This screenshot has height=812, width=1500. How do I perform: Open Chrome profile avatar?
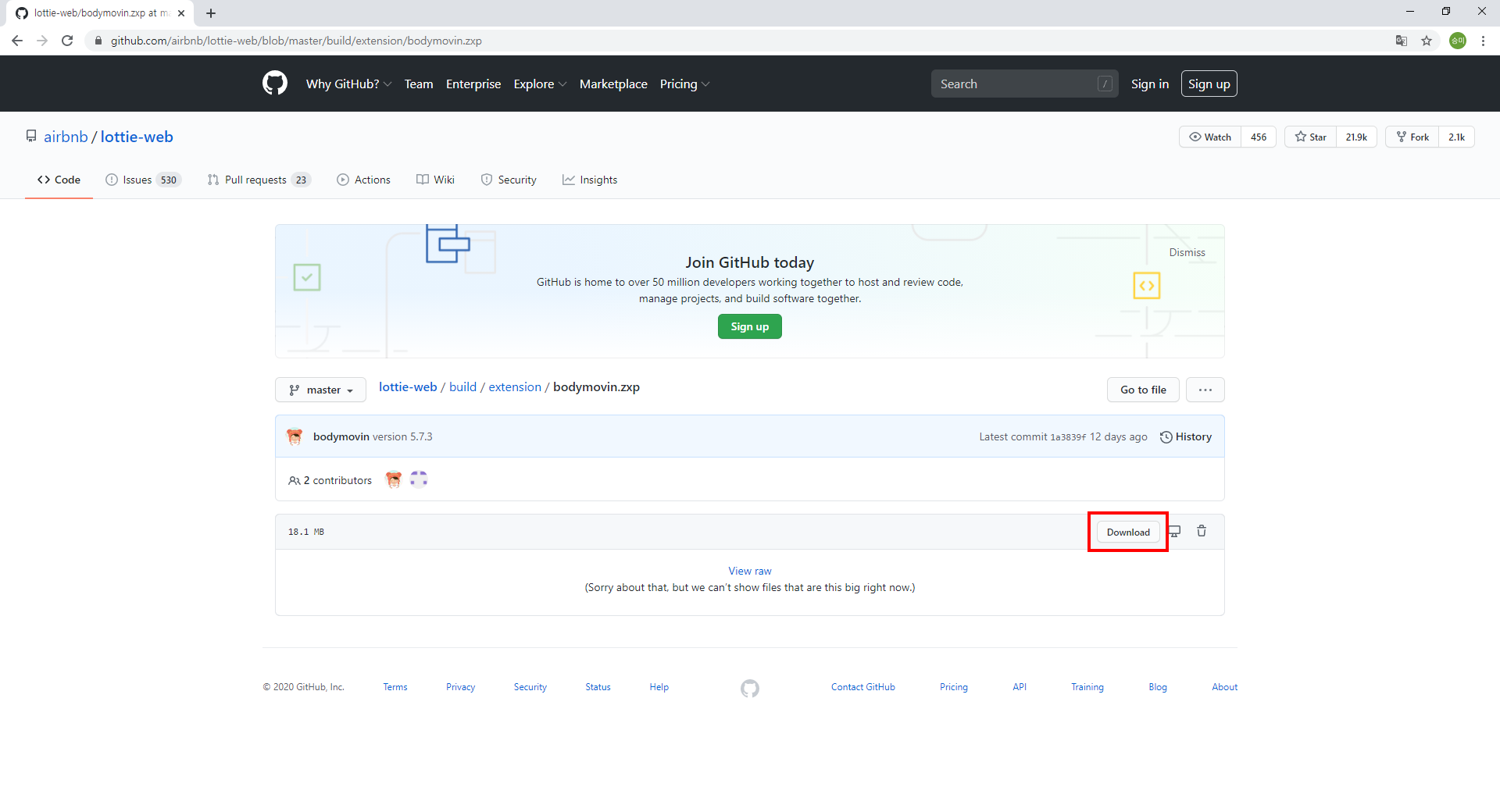point(1458,41)
